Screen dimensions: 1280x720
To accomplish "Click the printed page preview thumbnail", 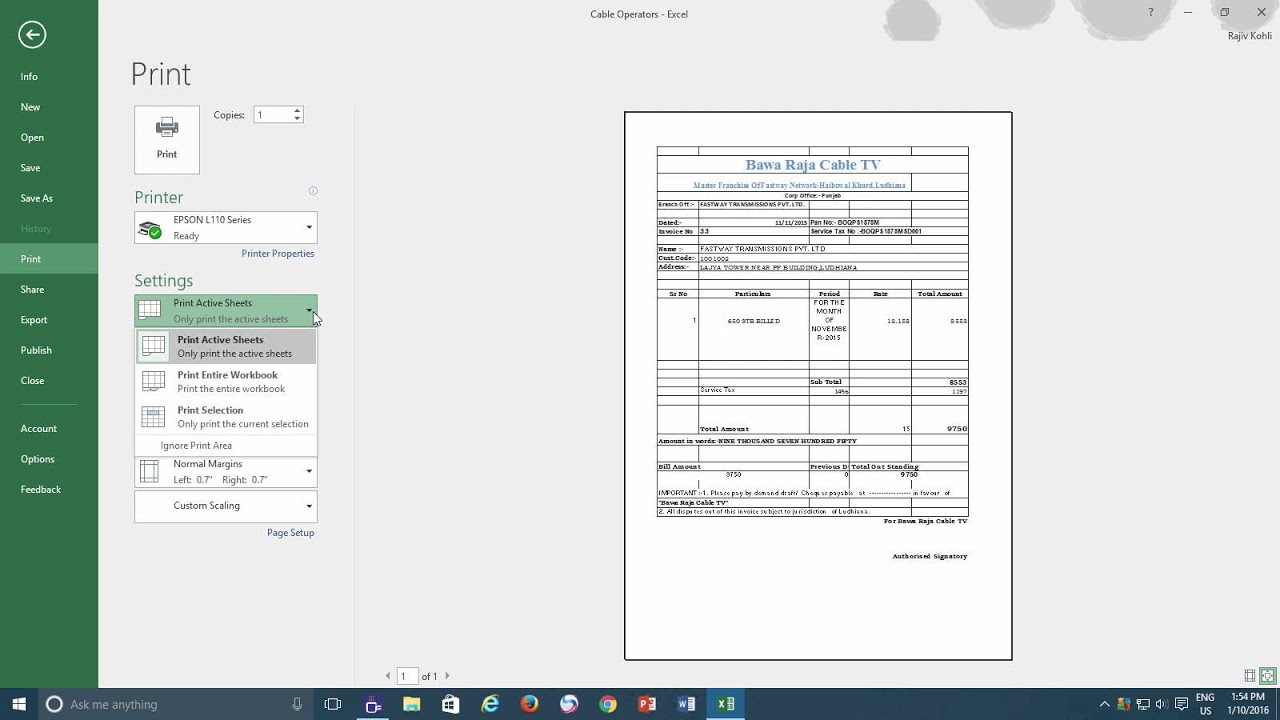I will (818, 386).
